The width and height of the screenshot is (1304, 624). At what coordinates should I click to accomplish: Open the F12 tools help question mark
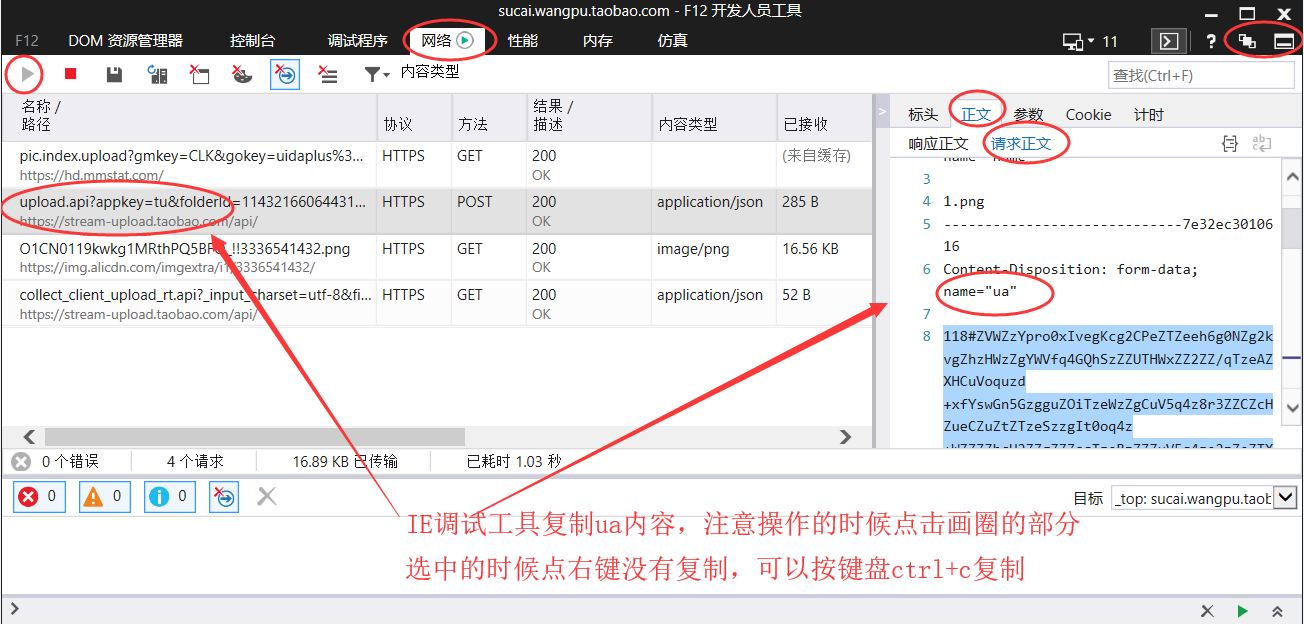[1211, 41]
